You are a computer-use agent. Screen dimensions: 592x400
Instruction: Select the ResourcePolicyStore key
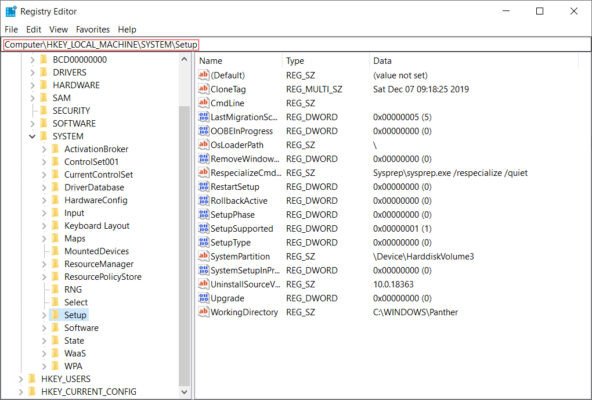pos(103,276)
